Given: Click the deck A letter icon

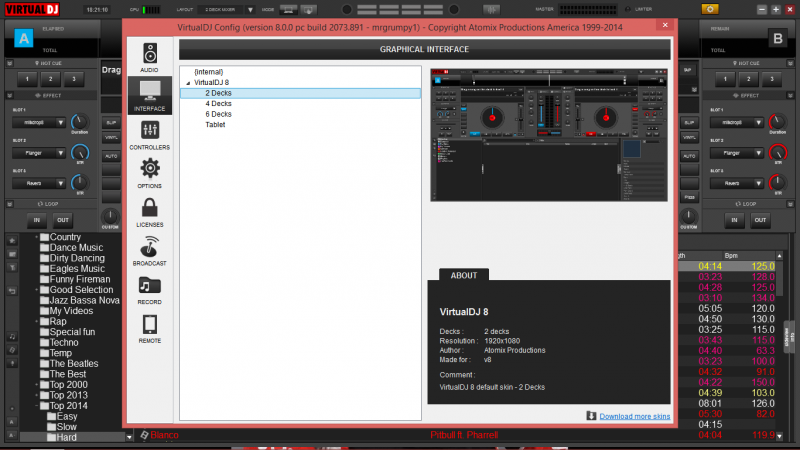Looking at the screenshot, I should pyautogui.click(x=23, y=38).
